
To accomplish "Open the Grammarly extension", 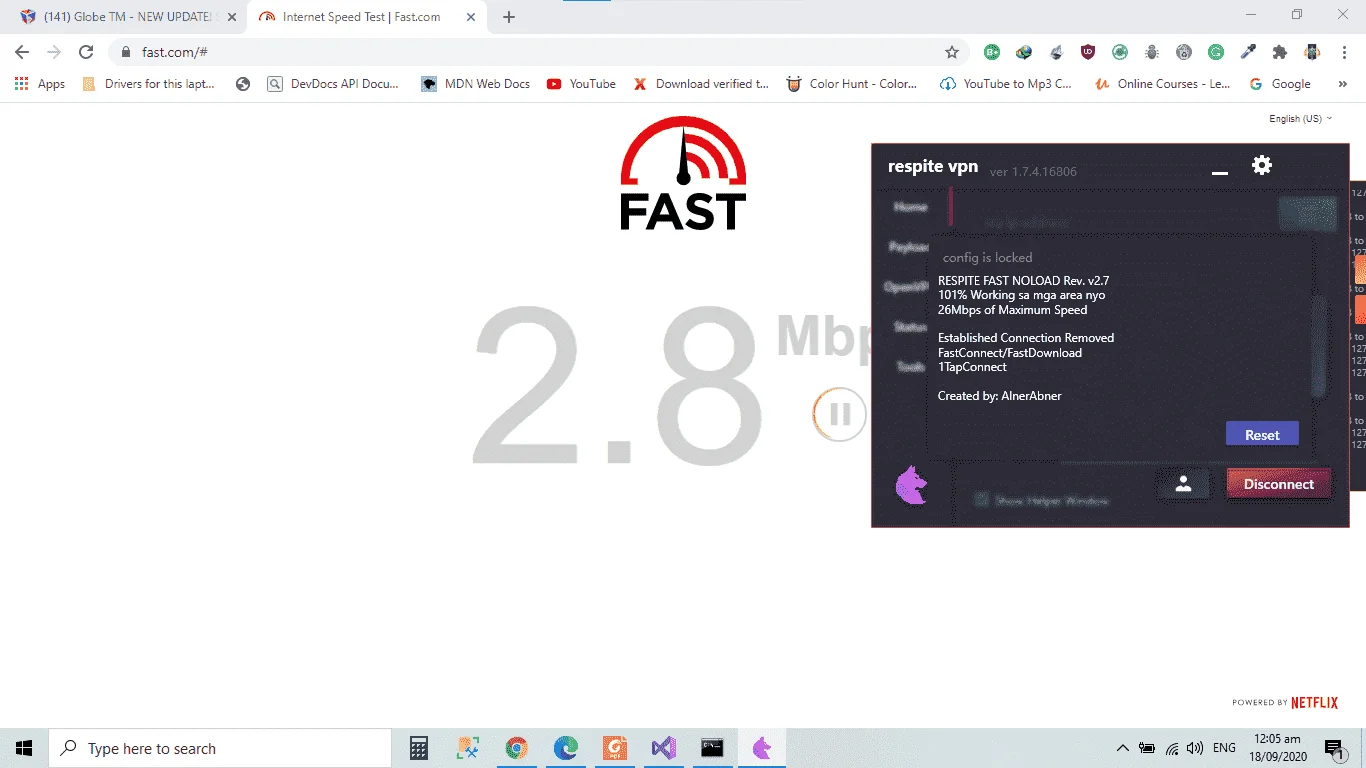I will (x=1216, y=52).
